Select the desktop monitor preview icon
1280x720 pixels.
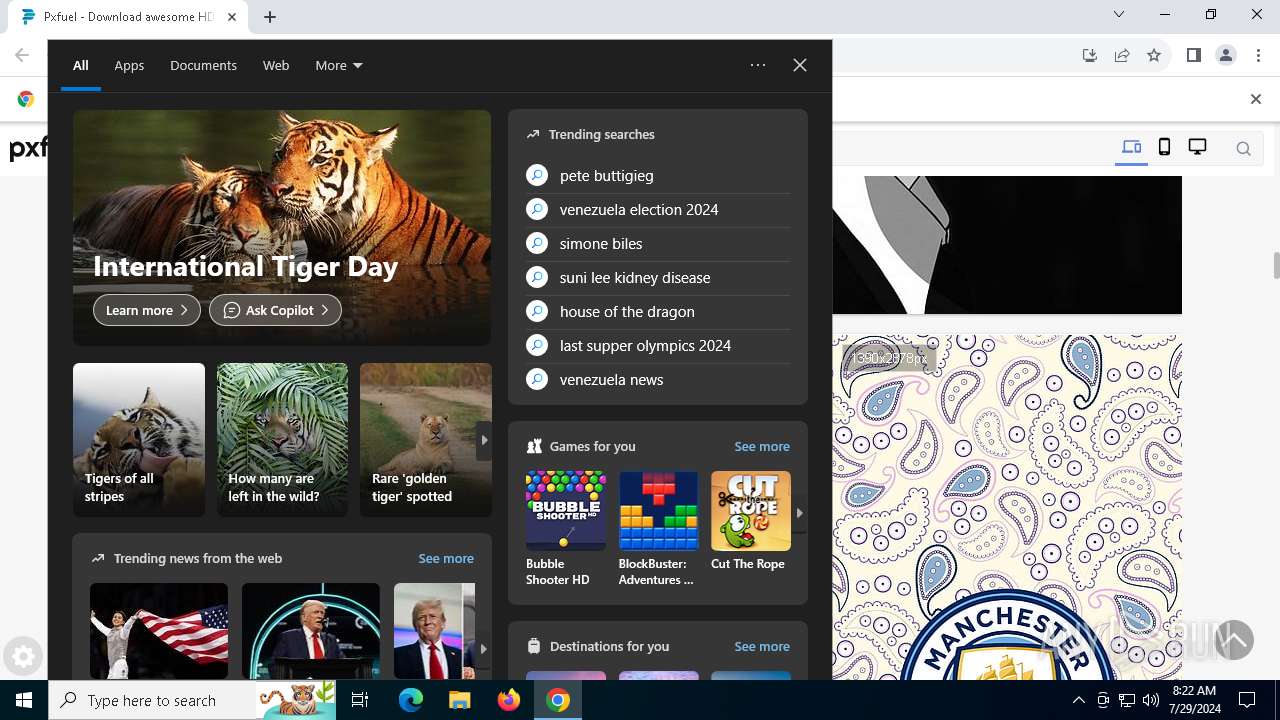click(x=1197, y=148)
